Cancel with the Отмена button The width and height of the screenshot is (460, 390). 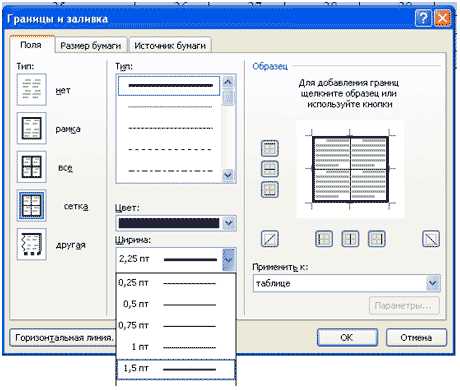click(x=416, y=337)
